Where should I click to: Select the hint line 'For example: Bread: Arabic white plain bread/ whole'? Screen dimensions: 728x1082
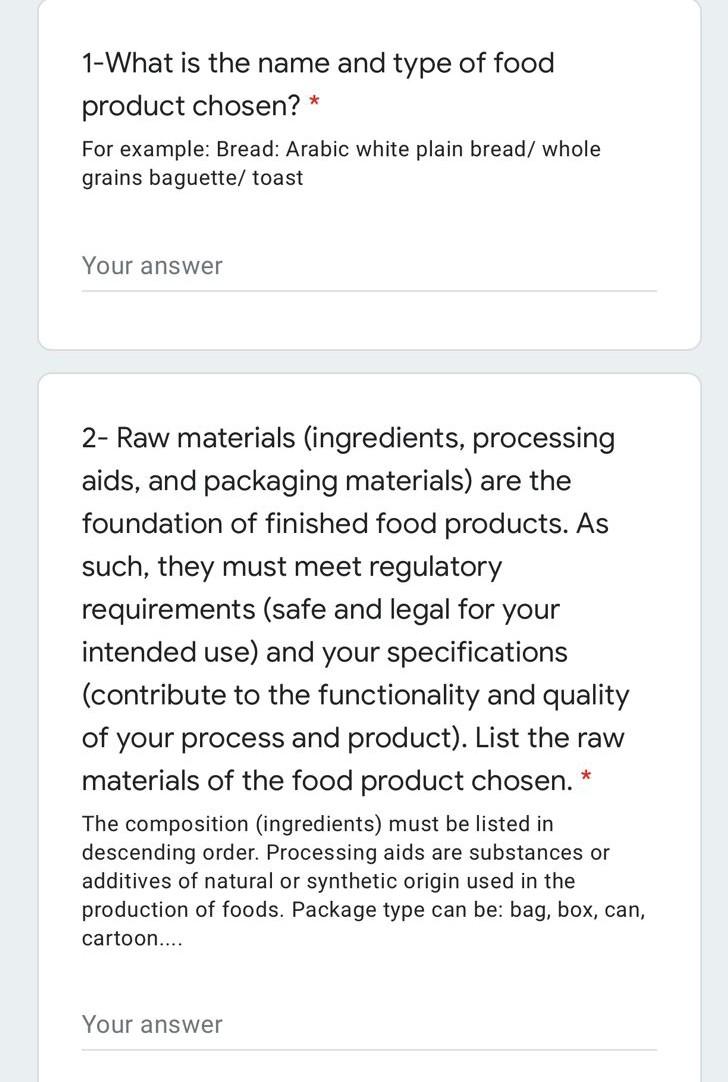[x=341, y=149]
